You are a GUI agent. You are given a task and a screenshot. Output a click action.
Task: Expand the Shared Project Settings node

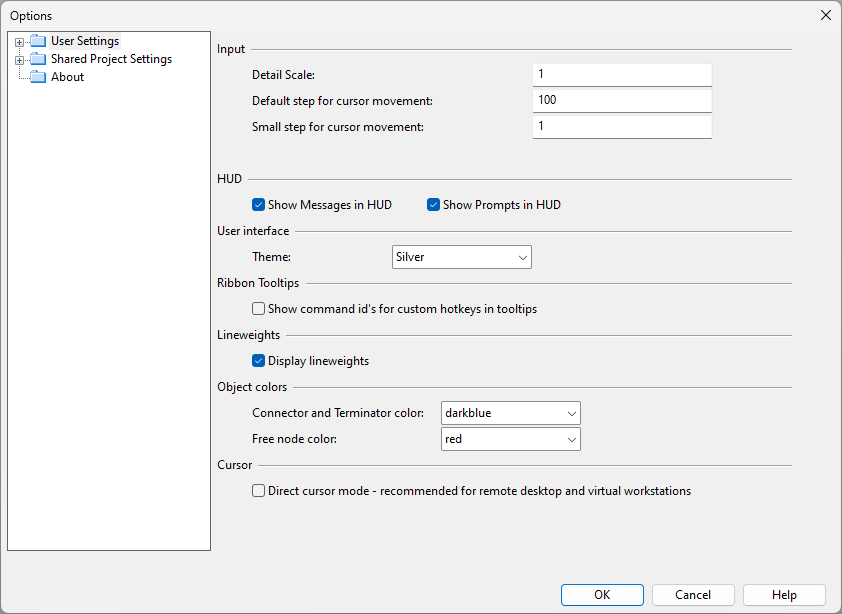[x=19, y=60]
